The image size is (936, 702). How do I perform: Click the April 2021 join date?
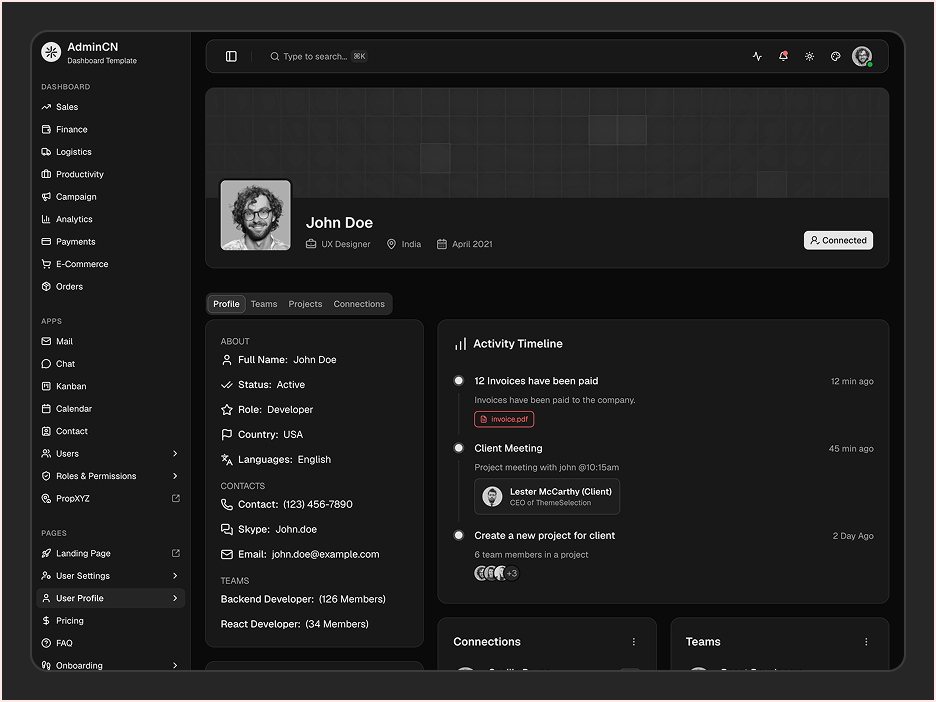(464, 244)
